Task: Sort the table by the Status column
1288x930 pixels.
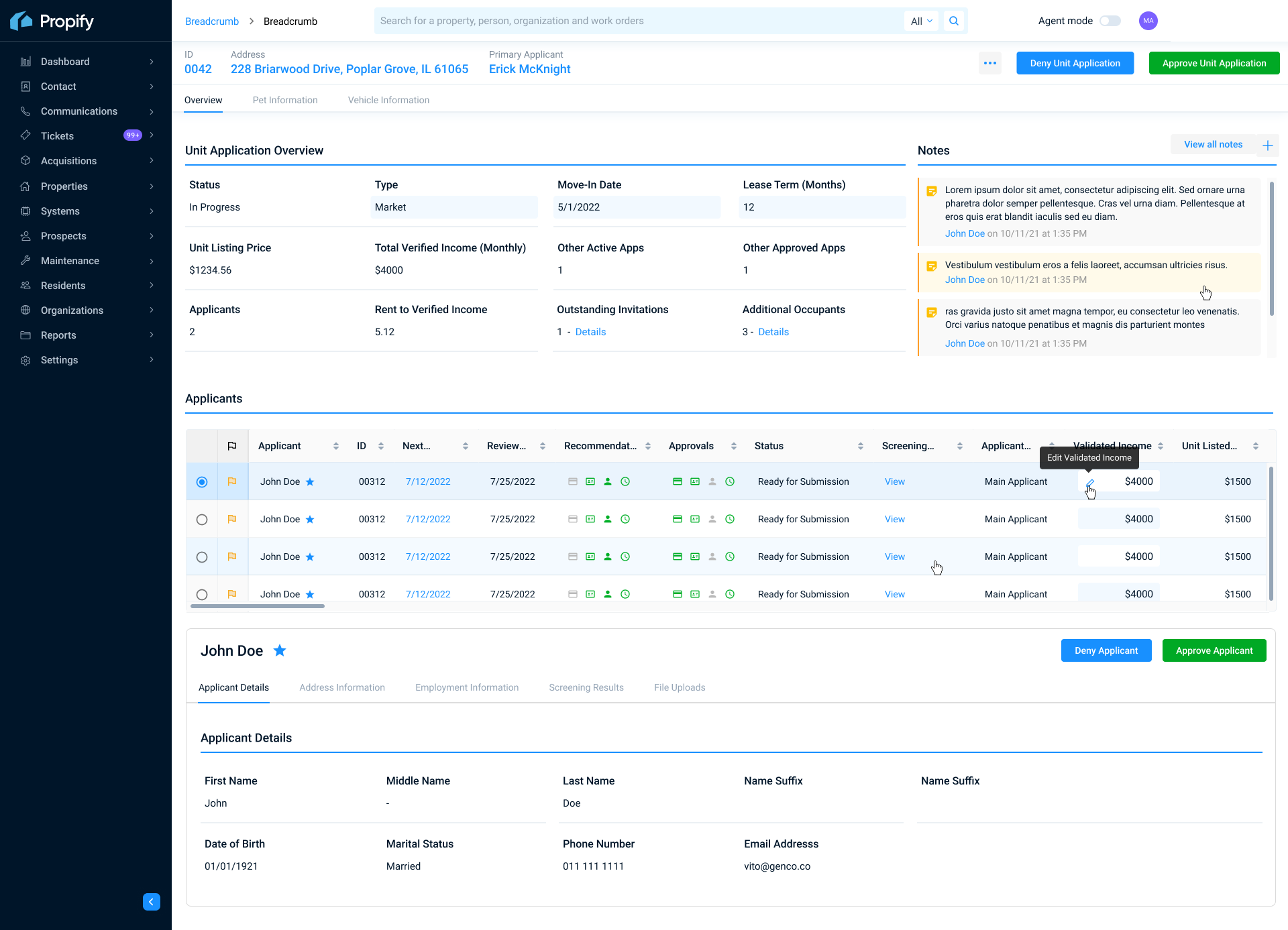Action: point(860,446)
